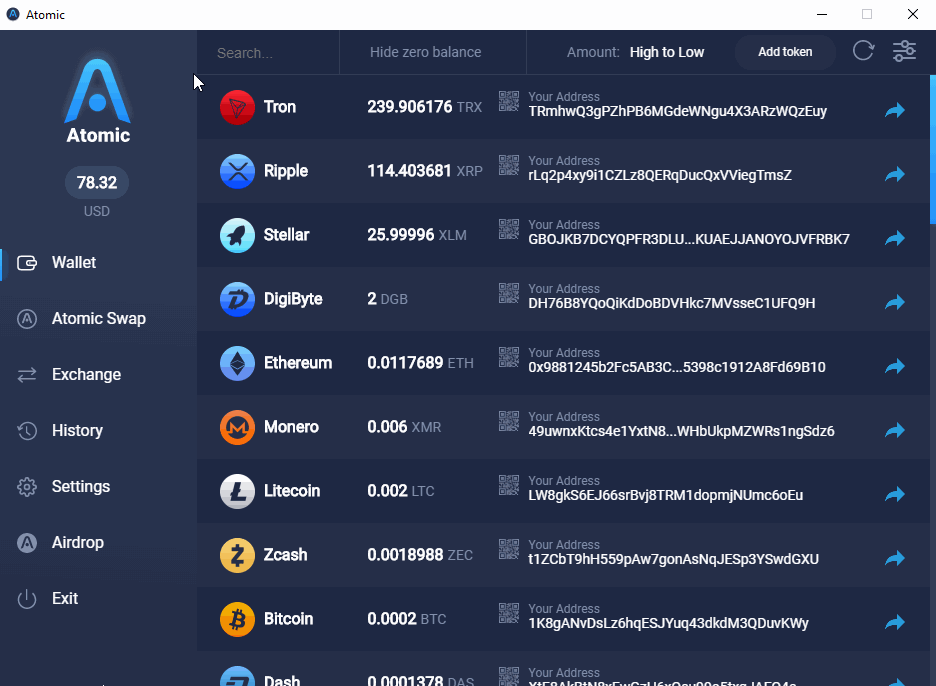Click the 239.906176 TRX balance

[x=424, y=107]
